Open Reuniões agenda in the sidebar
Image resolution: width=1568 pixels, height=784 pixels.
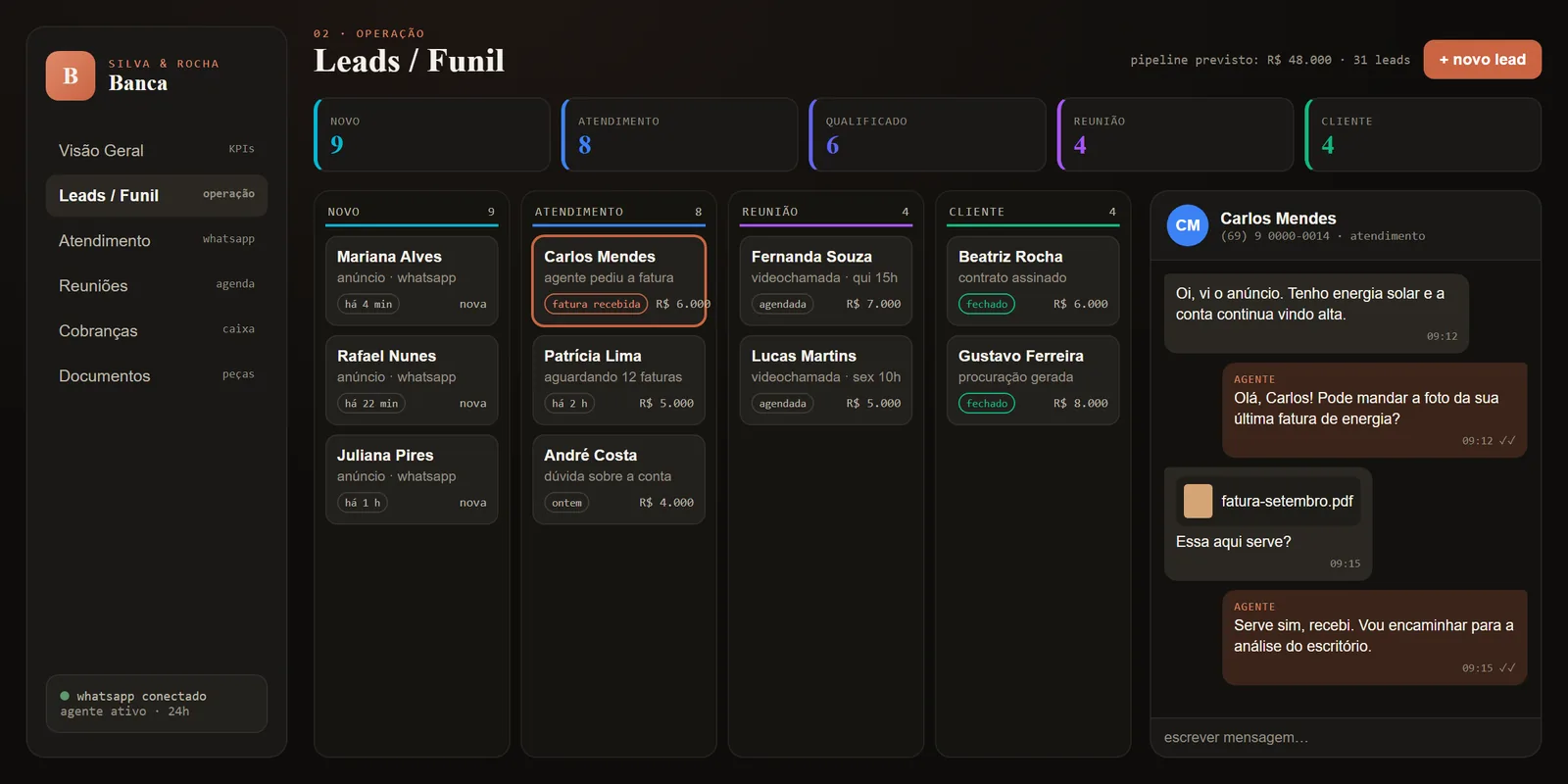tap(157, 285)
